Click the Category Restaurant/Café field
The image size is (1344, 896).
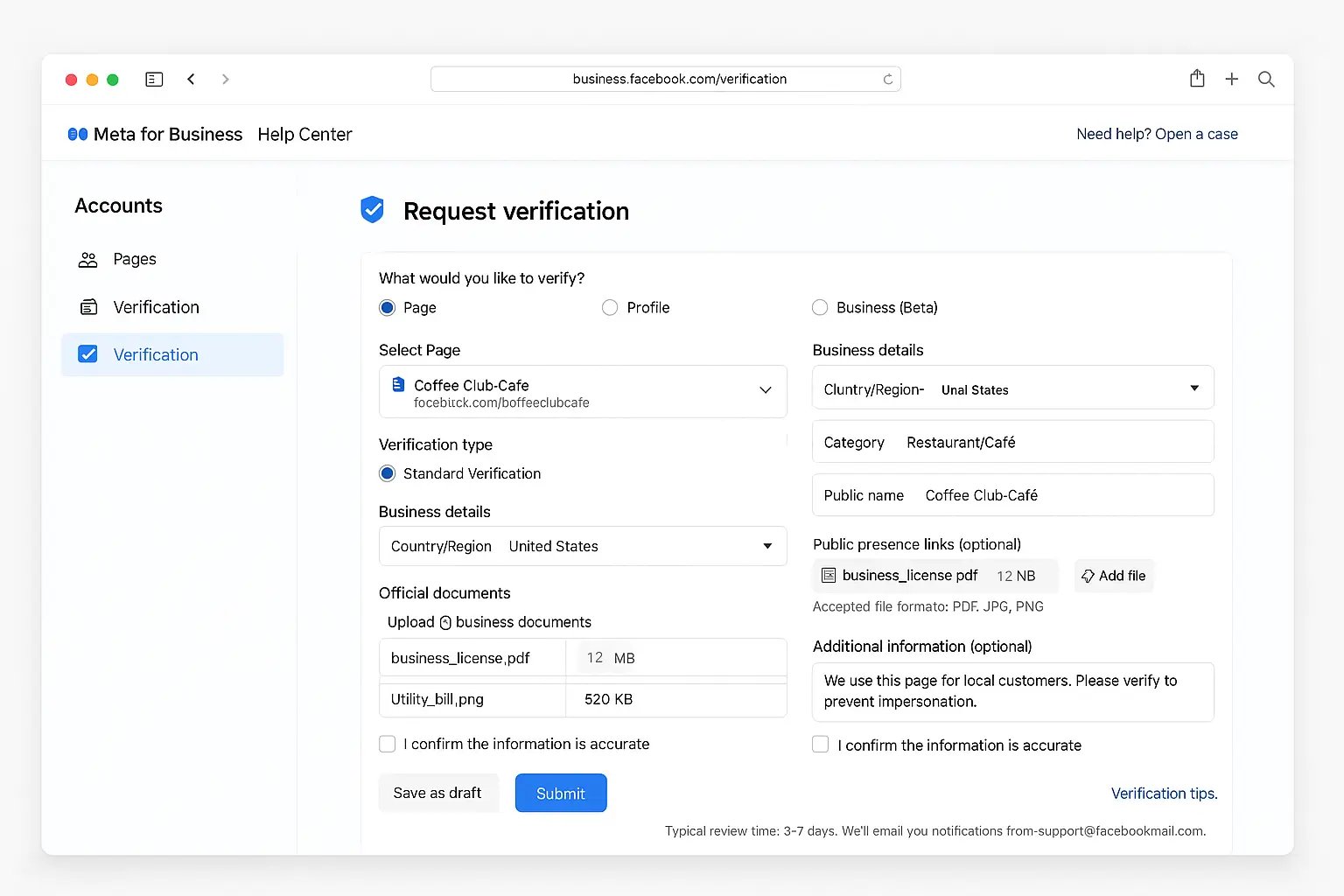1013,442
